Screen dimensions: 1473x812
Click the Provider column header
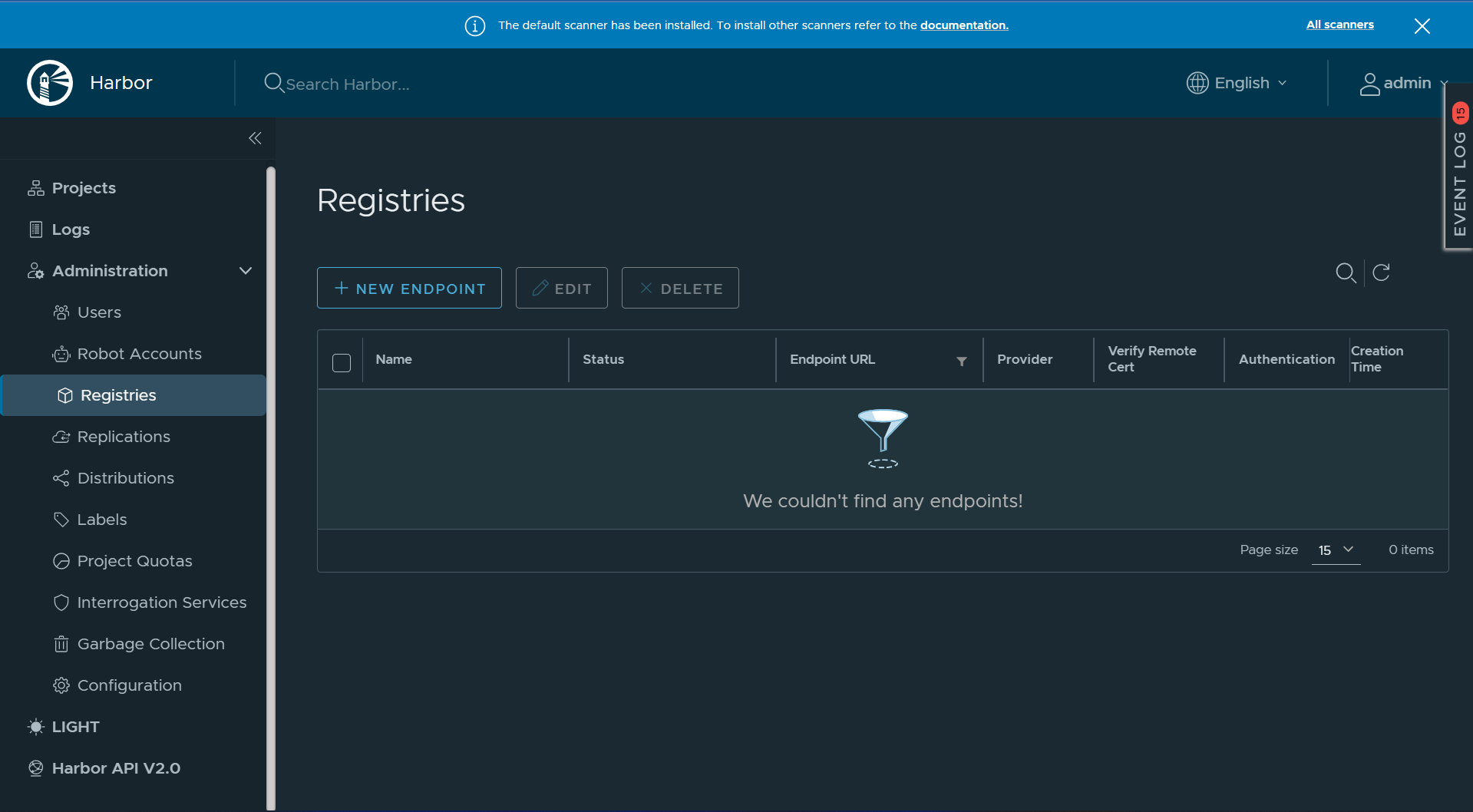click(x=1025, y=359)
